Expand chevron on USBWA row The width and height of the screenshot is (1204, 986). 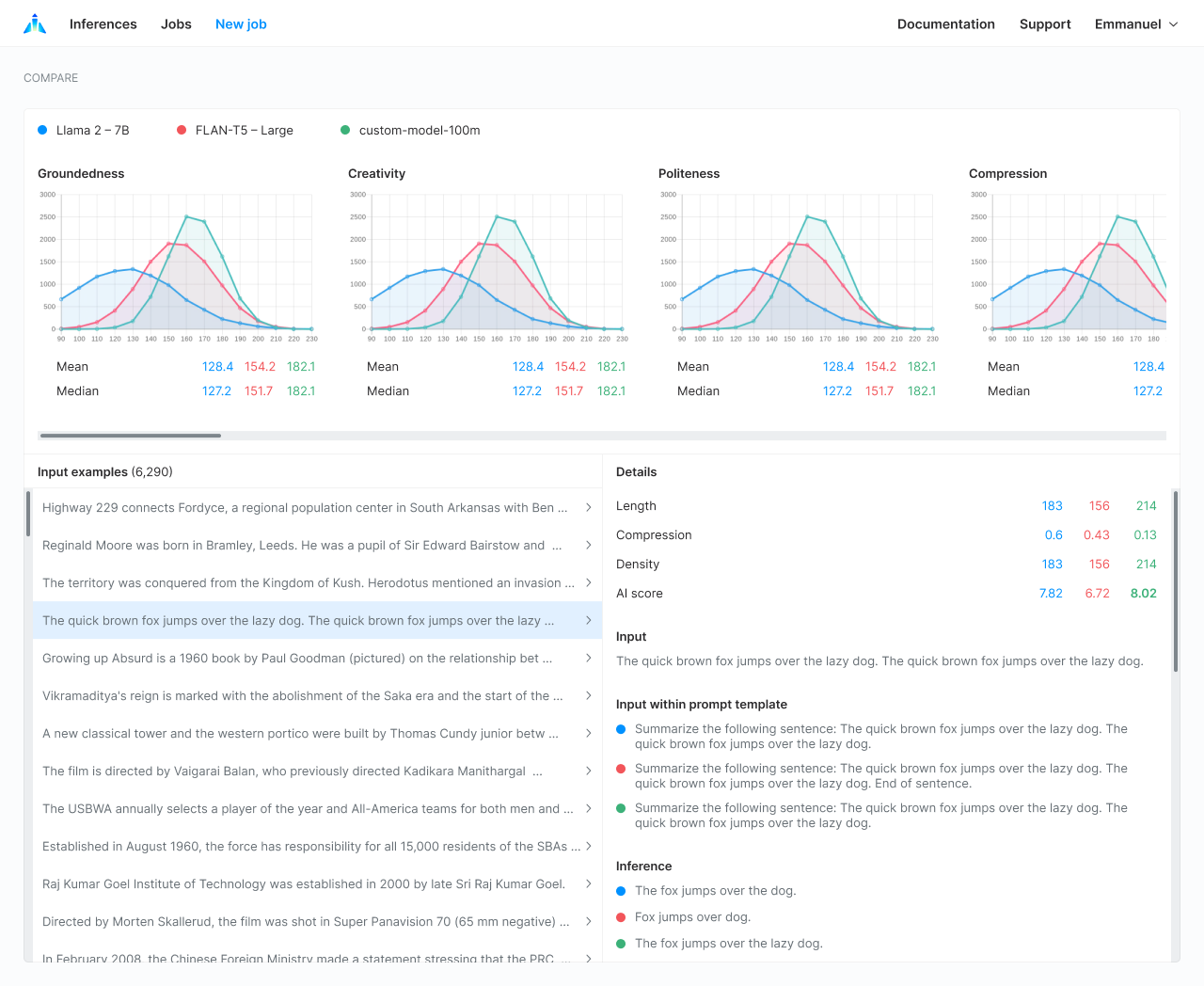click(589, 808)
